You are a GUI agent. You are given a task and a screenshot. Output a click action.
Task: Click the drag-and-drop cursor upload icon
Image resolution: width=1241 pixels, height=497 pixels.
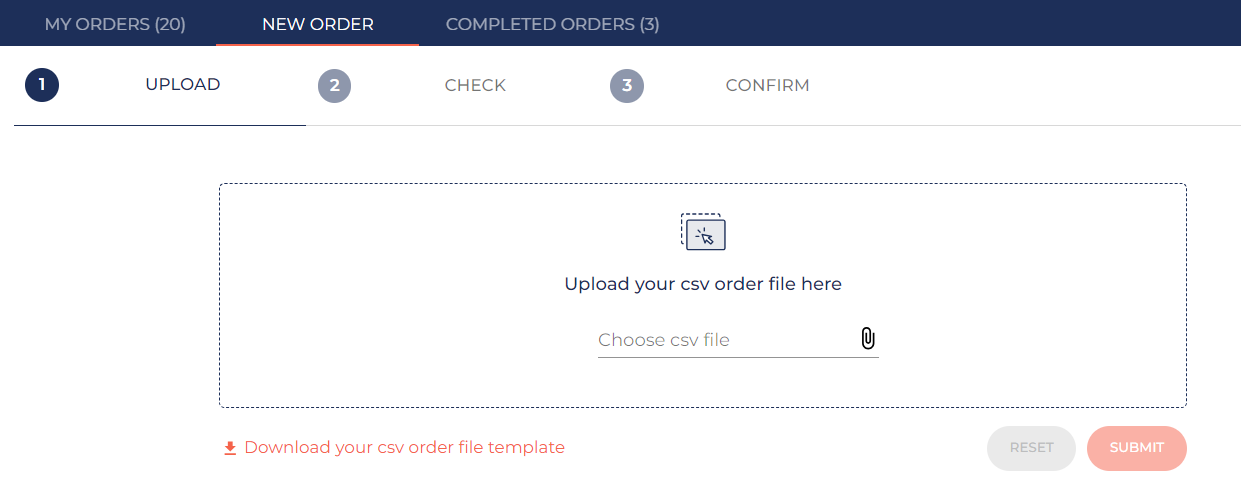click(703, 232)
